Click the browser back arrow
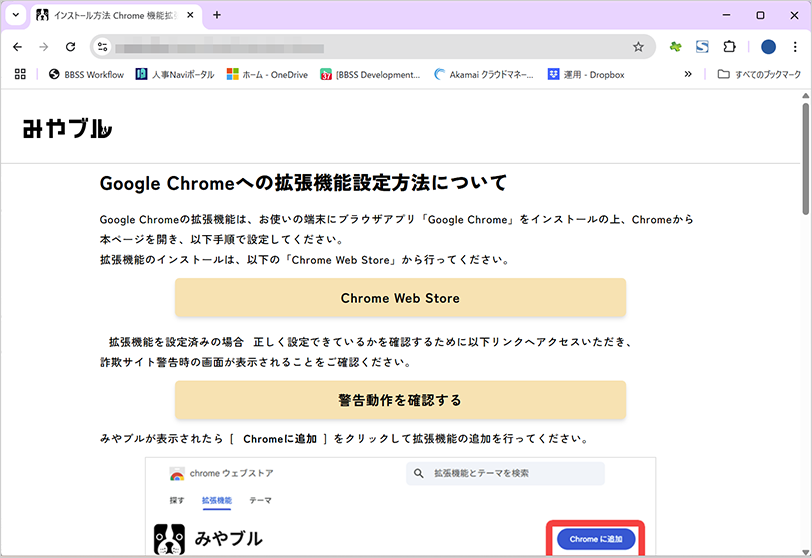This screenshot has width=812, height=558. pyautogui.click(x=17, y=47)
